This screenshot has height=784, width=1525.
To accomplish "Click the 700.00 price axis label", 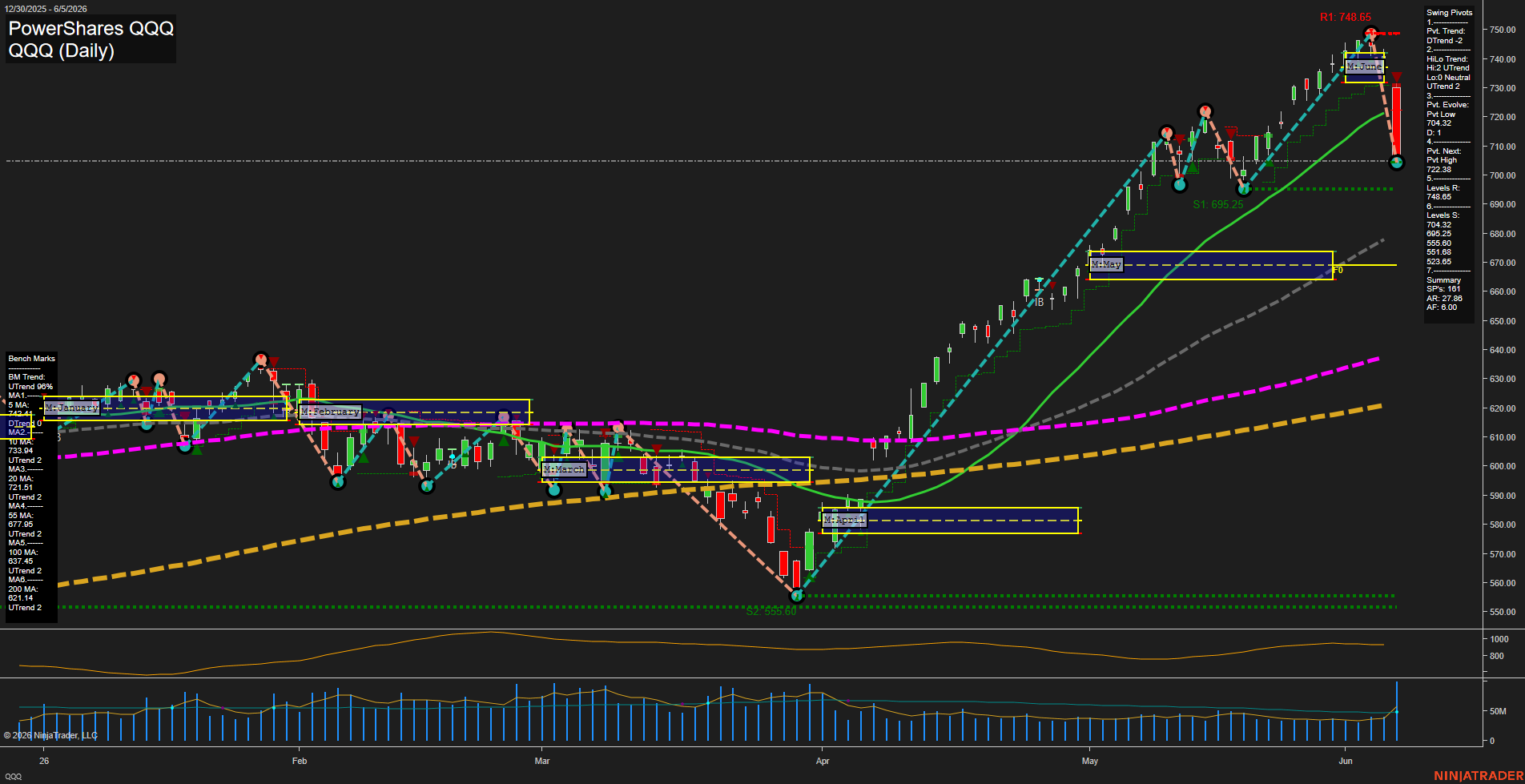I will click(x=1503, y=175).
